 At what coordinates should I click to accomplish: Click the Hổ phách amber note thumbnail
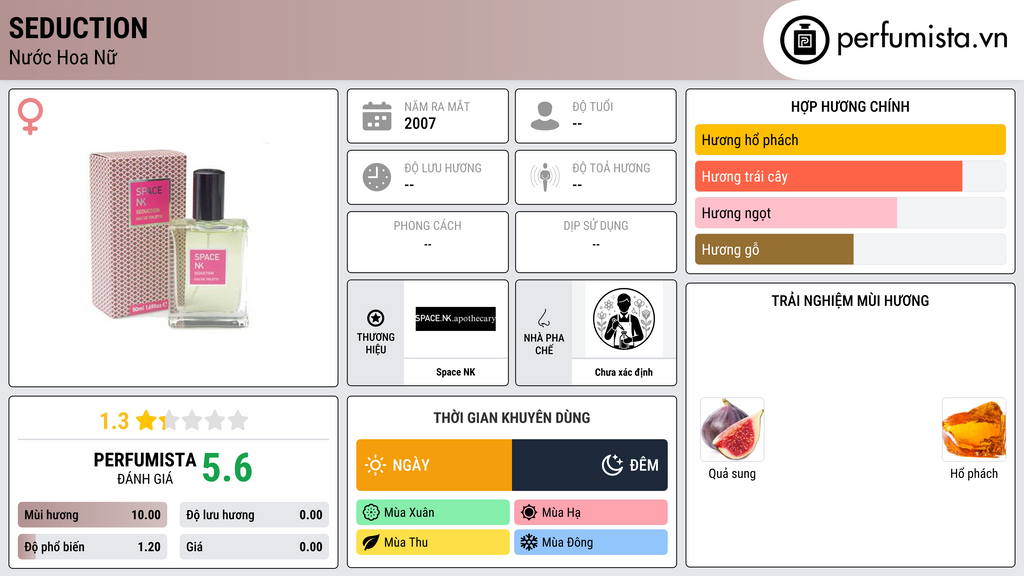[974, 430]
